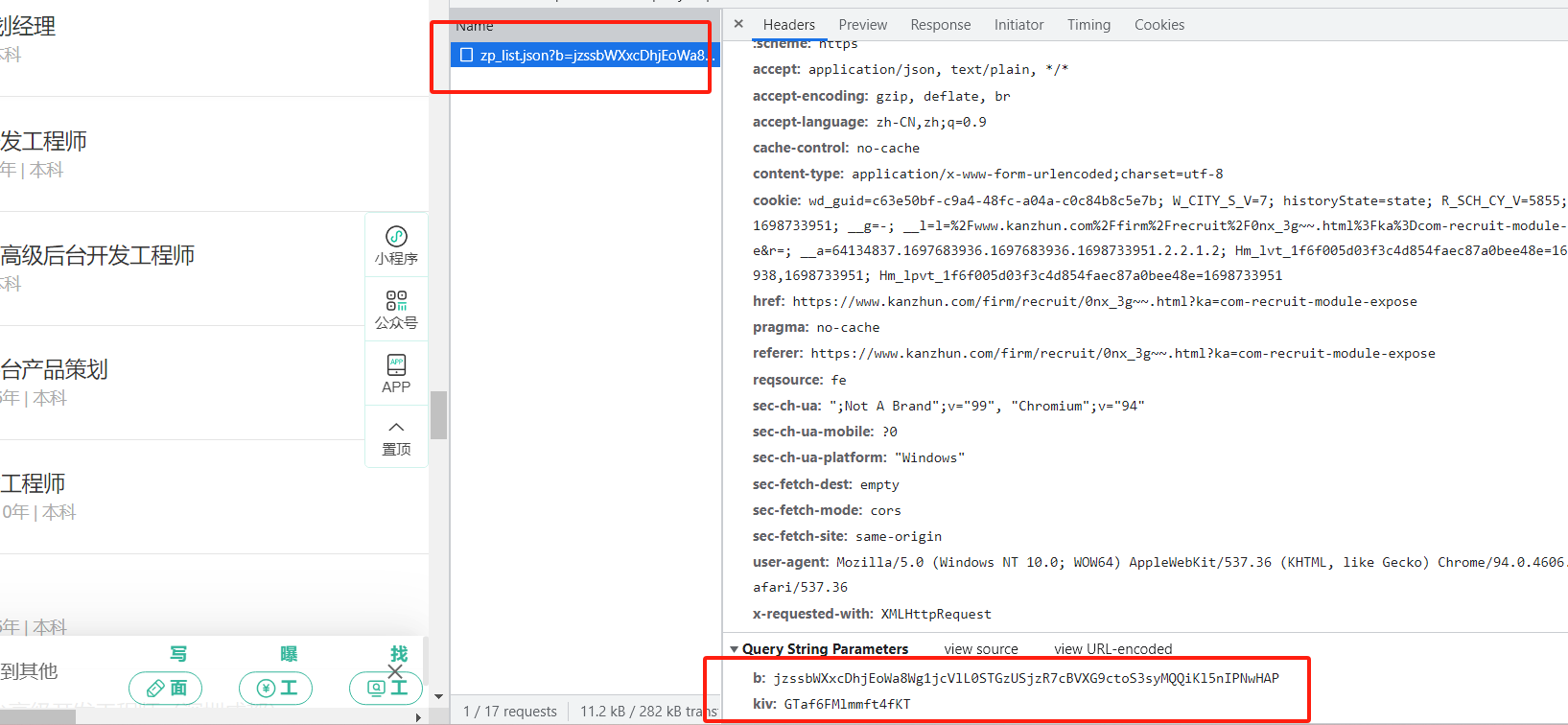
Task: Open the Response tab
Action: point(940,25)
